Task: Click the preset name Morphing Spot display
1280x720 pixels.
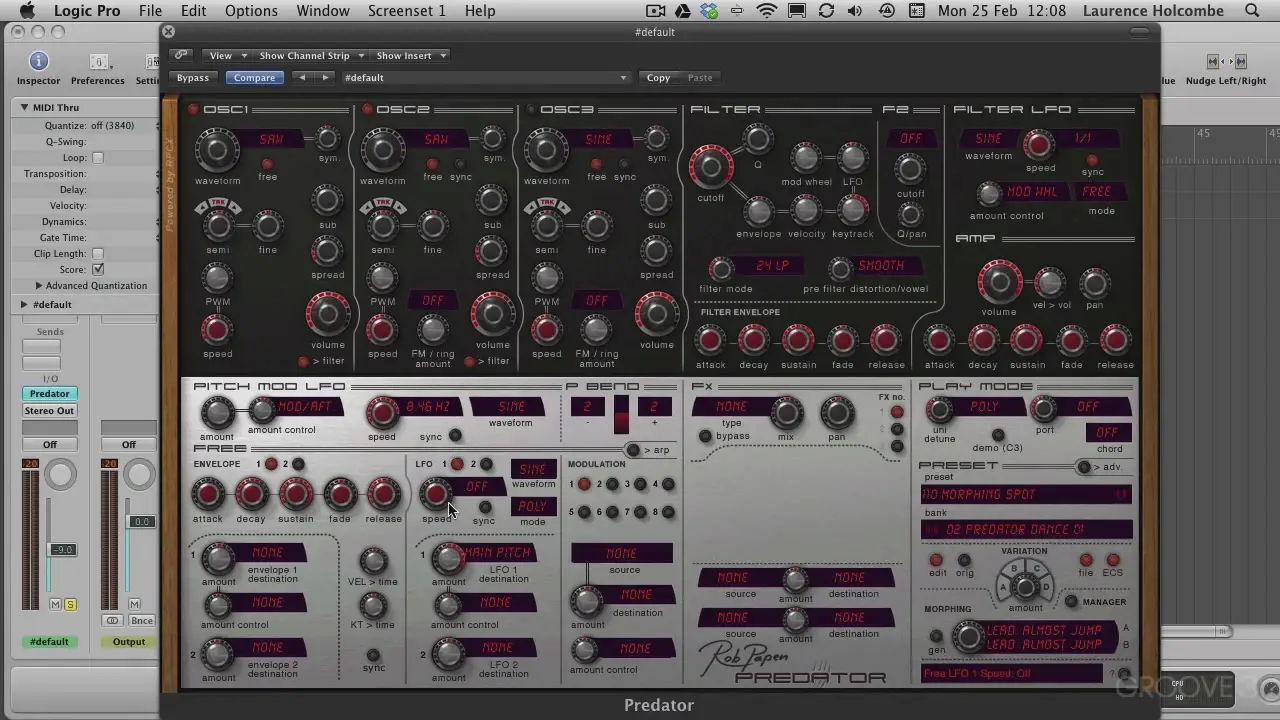Action: tap(1026, 494)
